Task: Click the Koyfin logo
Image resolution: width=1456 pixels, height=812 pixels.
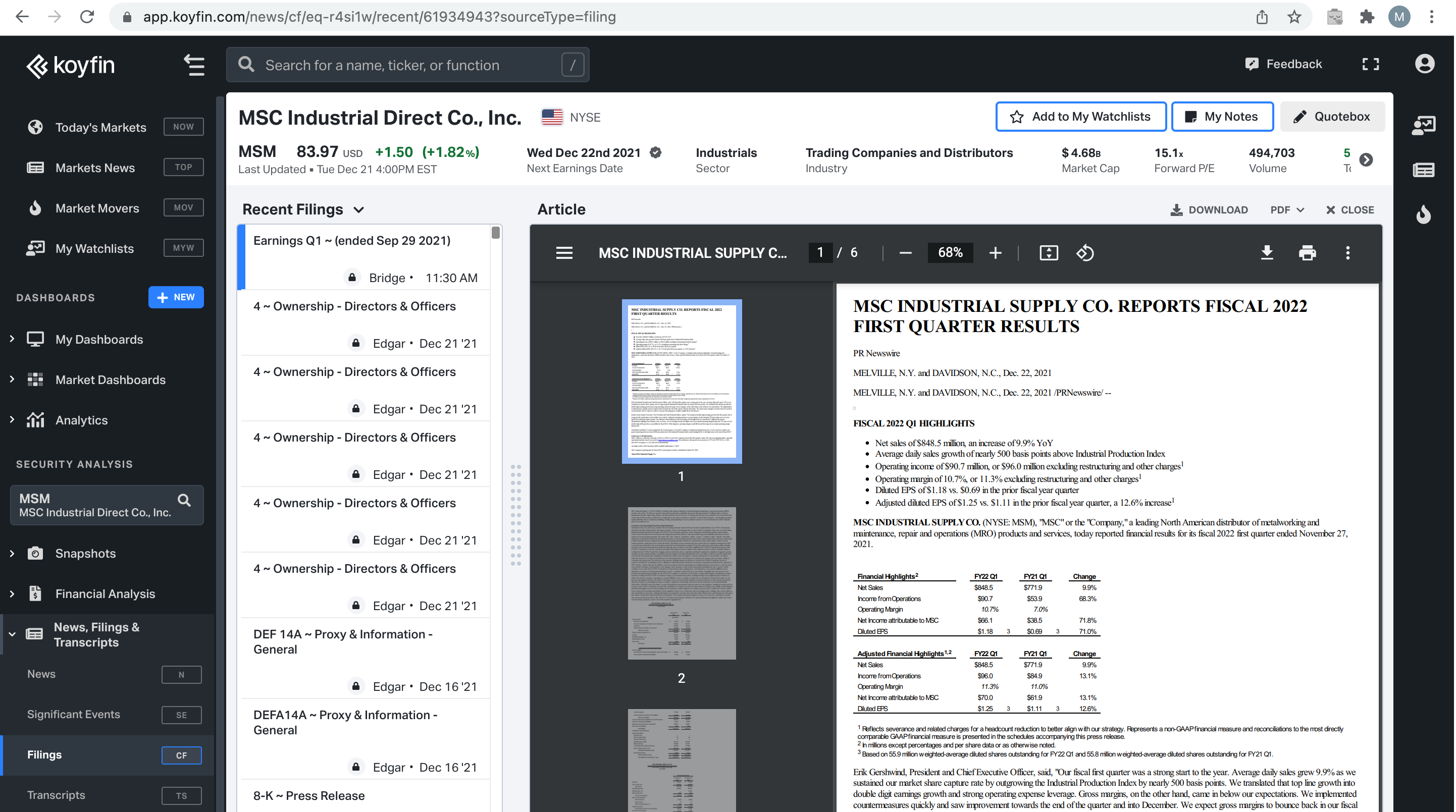Action: (70, 66)
